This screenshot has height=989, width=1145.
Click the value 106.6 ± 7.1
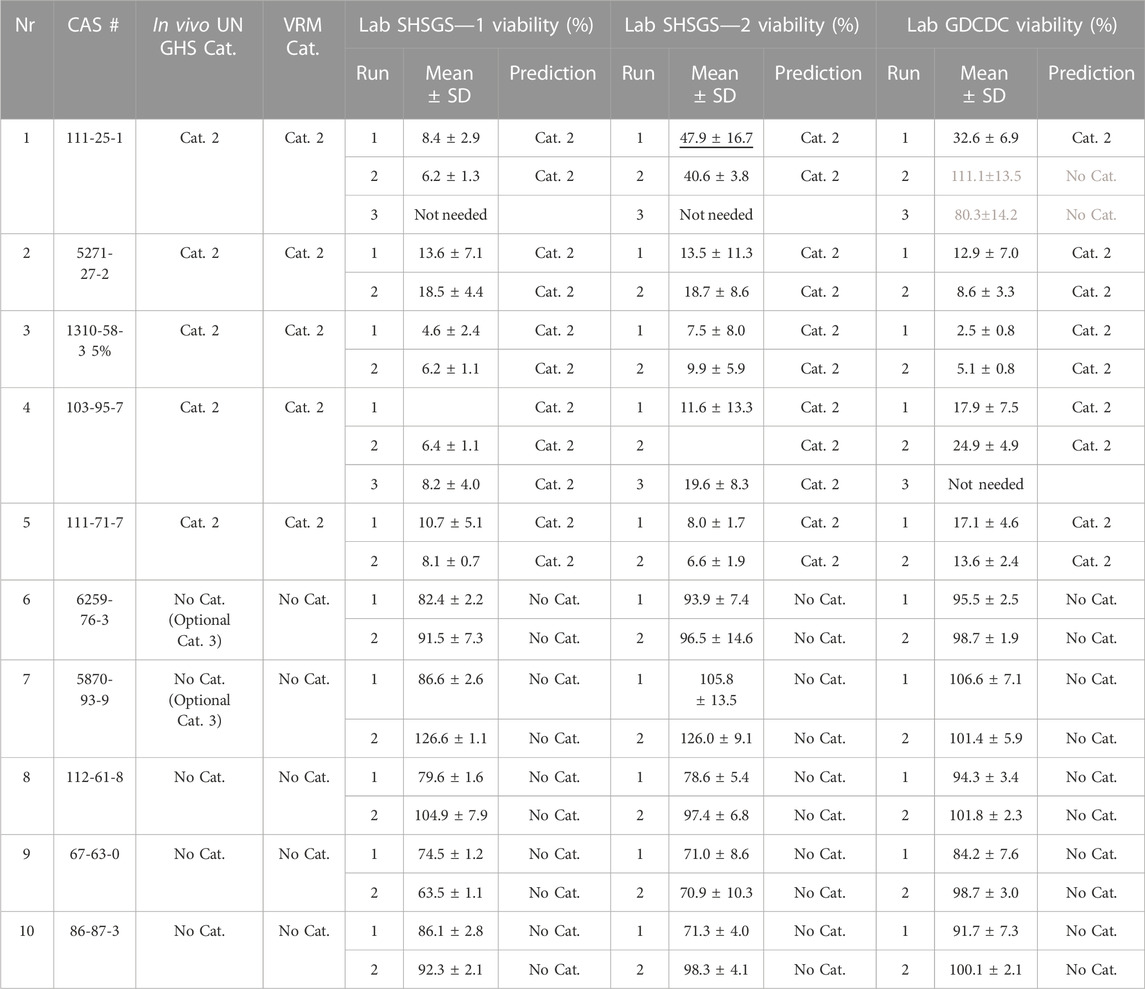986,679
